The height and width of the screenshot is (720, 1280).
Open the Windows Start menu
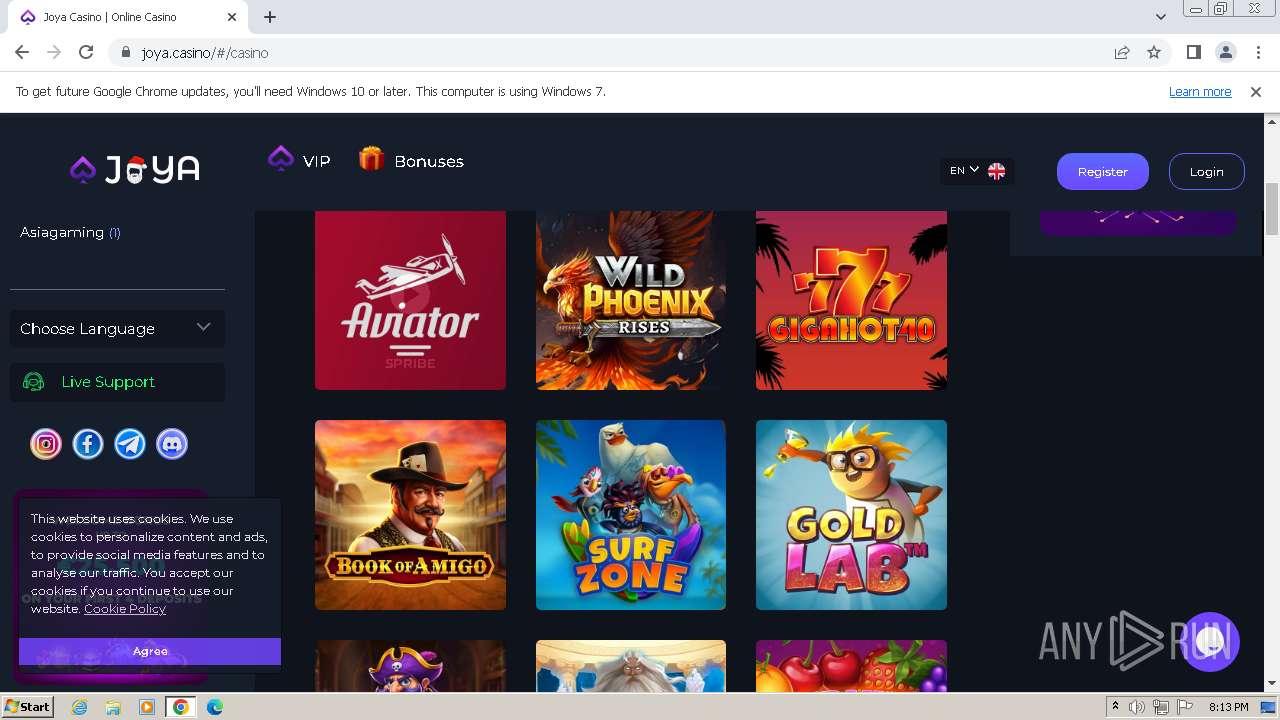point(27,707)
